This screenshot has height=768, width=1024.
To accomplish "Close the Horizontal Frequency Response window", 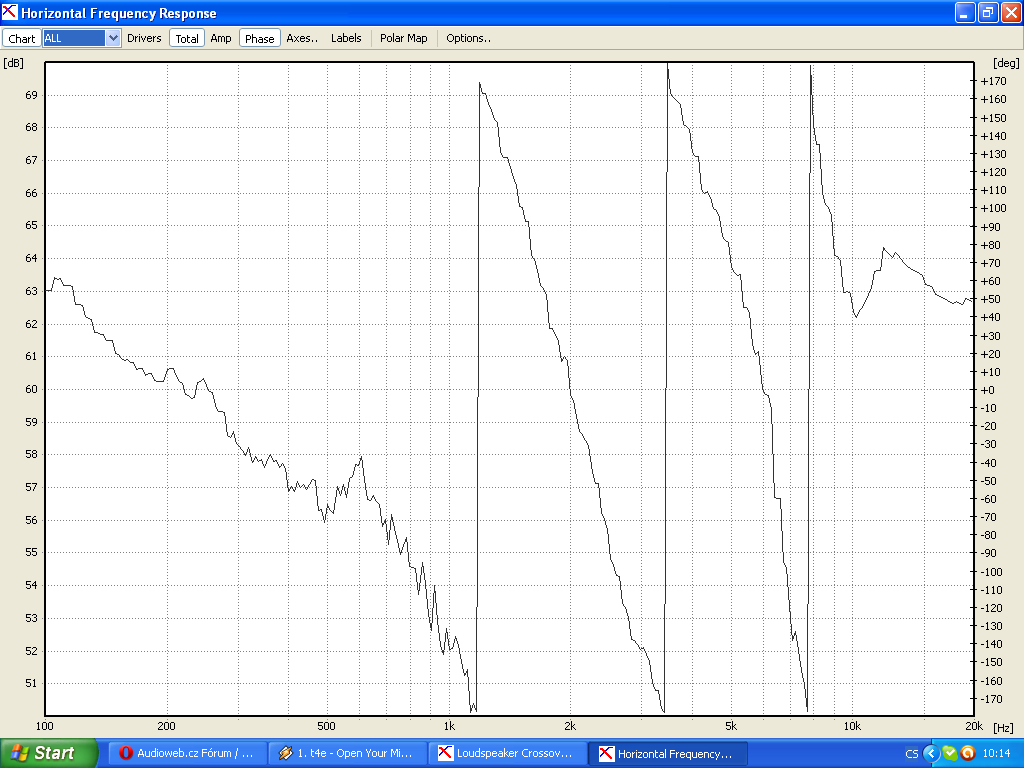I will pos(1010,12).
